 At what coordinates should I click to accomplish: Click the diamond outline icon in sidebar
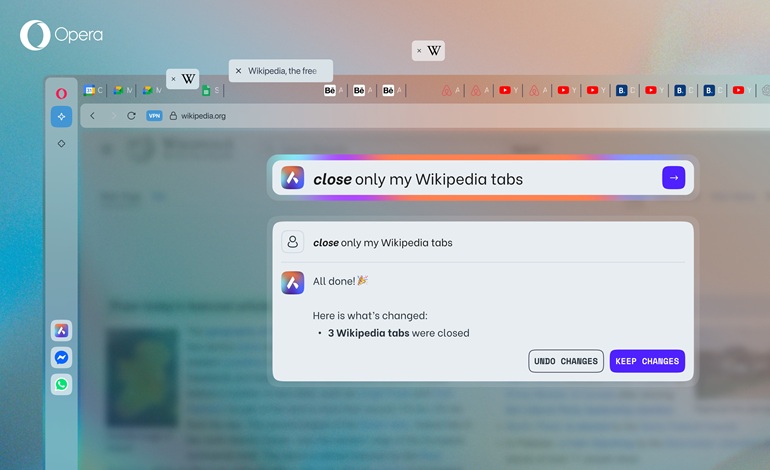[x=61, y=143]
